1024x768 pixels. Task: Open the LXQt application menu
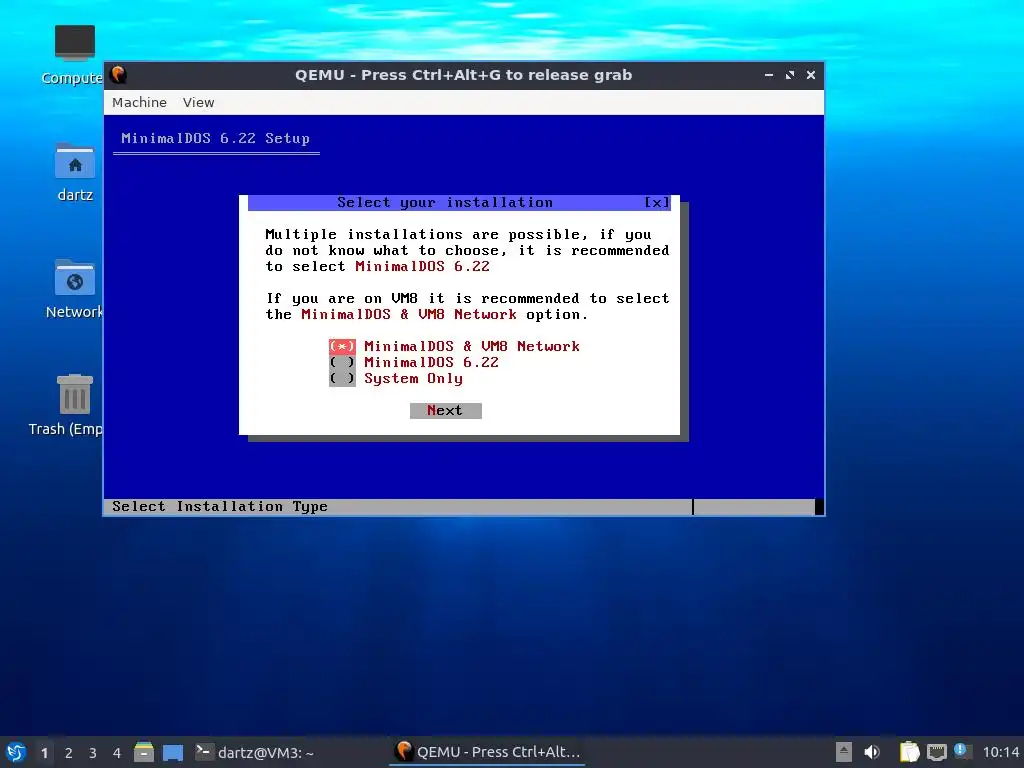point(16,752)
